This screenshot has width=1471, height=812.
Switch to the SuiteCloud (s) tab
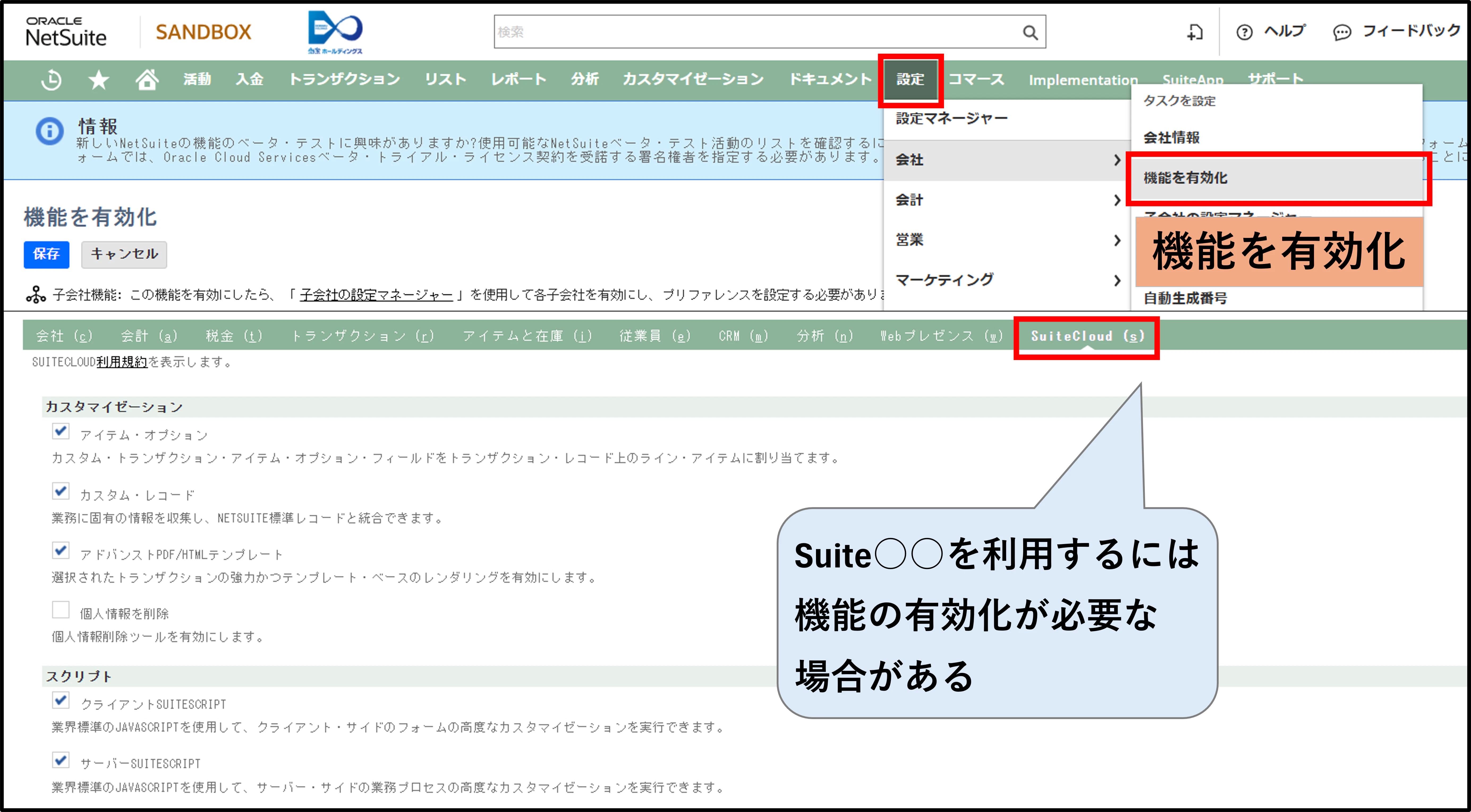1087,336
